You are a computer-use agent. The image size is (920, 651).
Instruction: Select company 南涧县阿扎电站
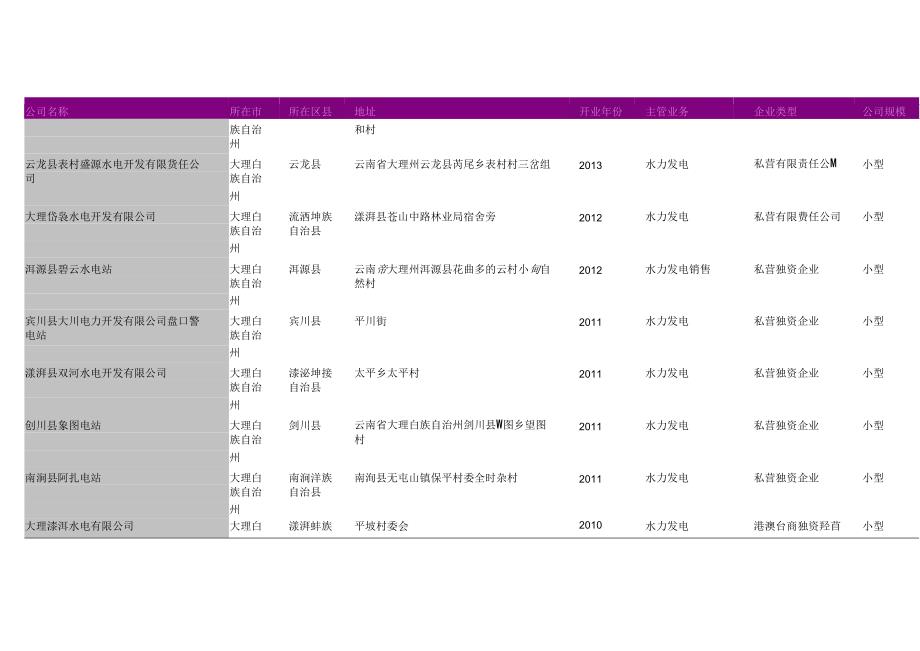click(63, 477)
